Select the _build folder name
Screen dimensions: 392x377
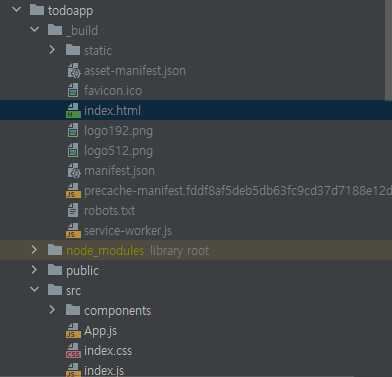[x=82, y=31]
